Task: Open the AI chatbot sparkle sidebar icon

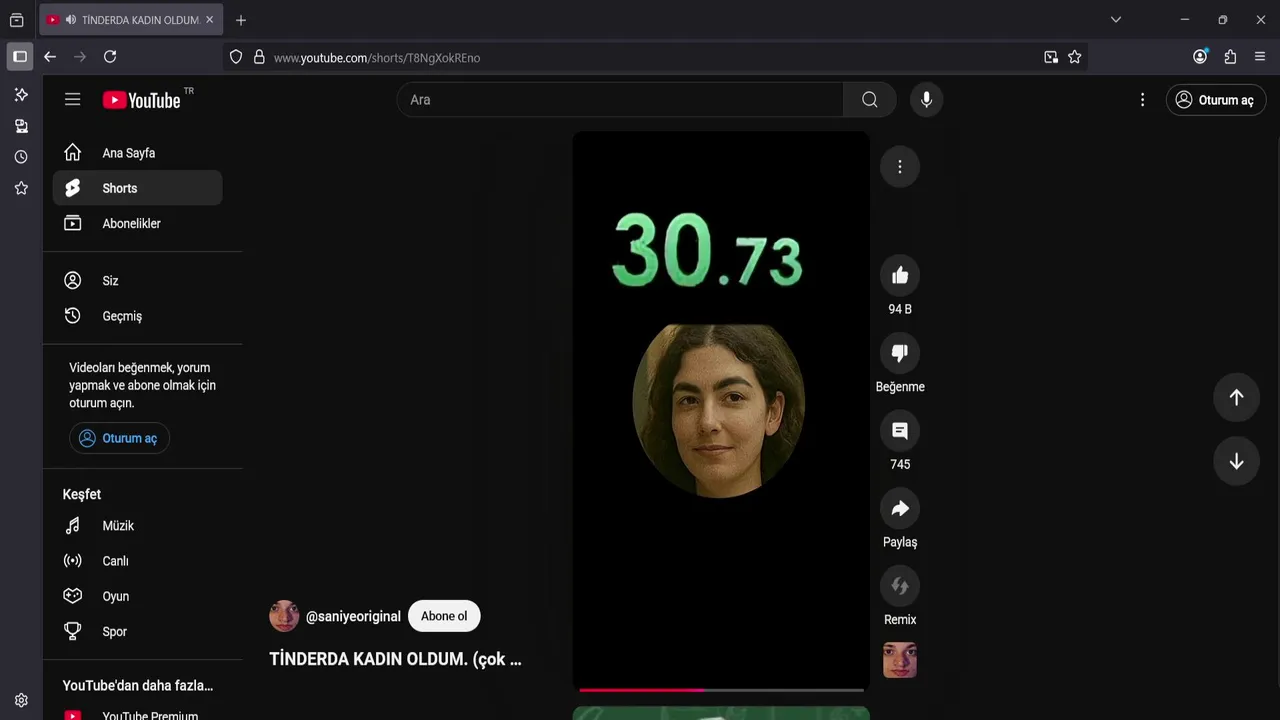Action: (x=21, y=94)
